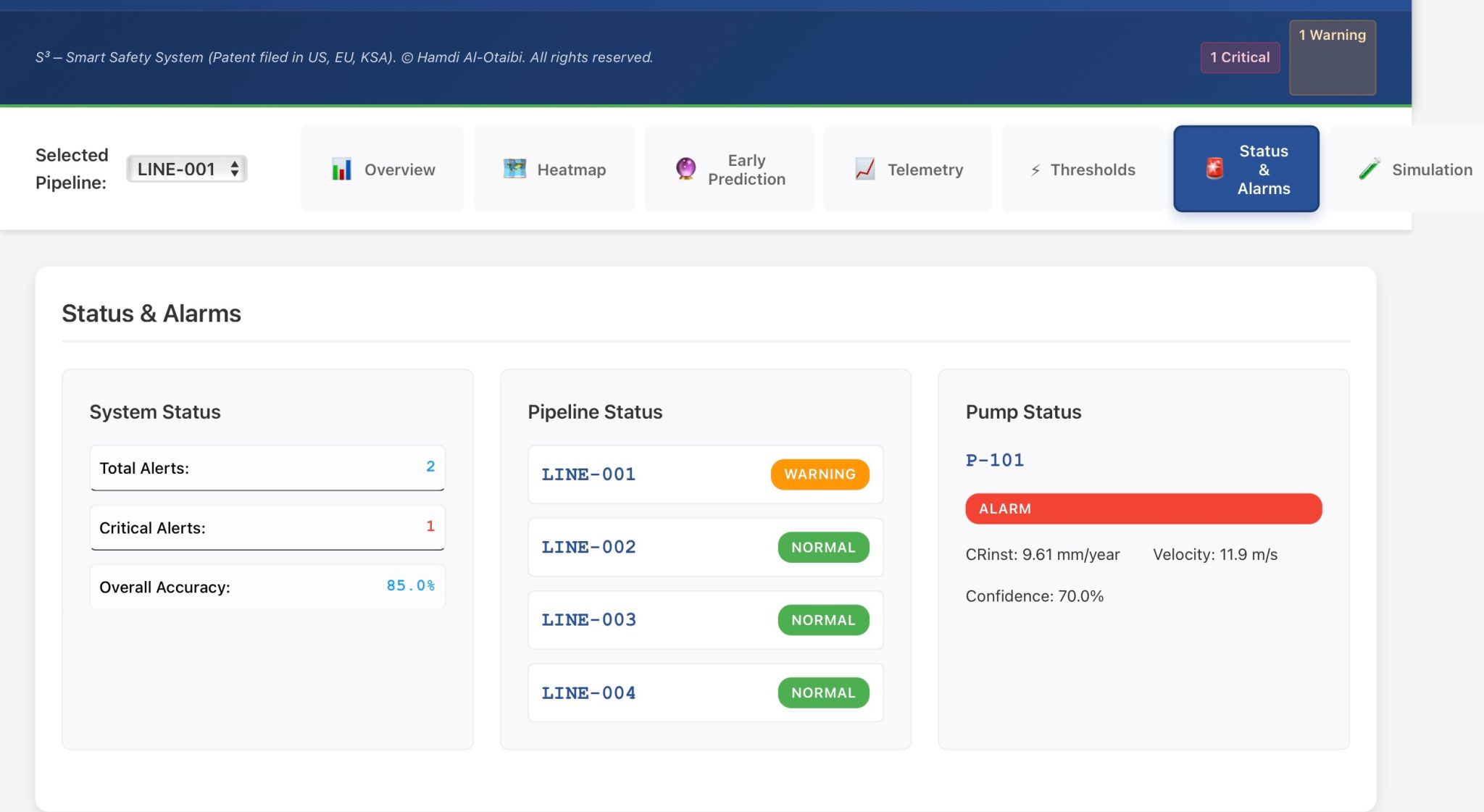Image resolution: width=1484 pixels, height=812 pixels.
Task: Click the NORMAL badge for LINE-002
Action: [823, 548]
